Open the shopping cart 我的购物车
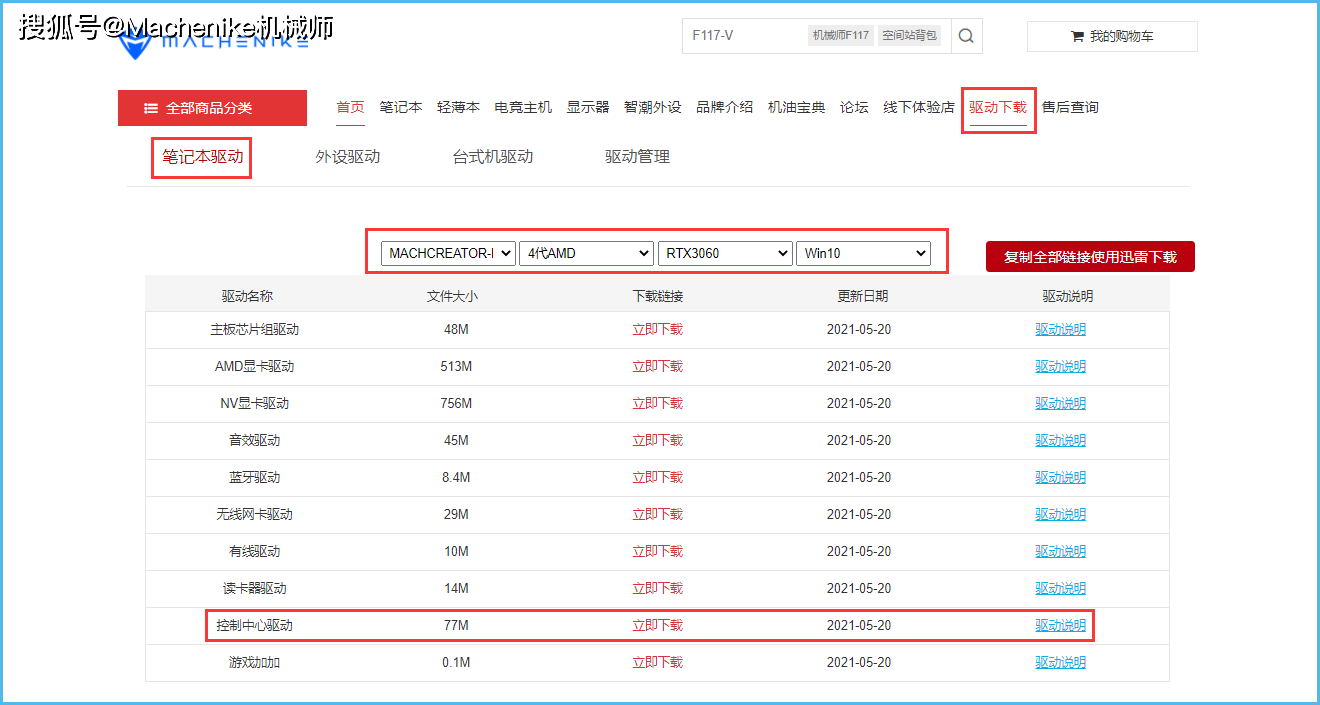 [1112, 36]
